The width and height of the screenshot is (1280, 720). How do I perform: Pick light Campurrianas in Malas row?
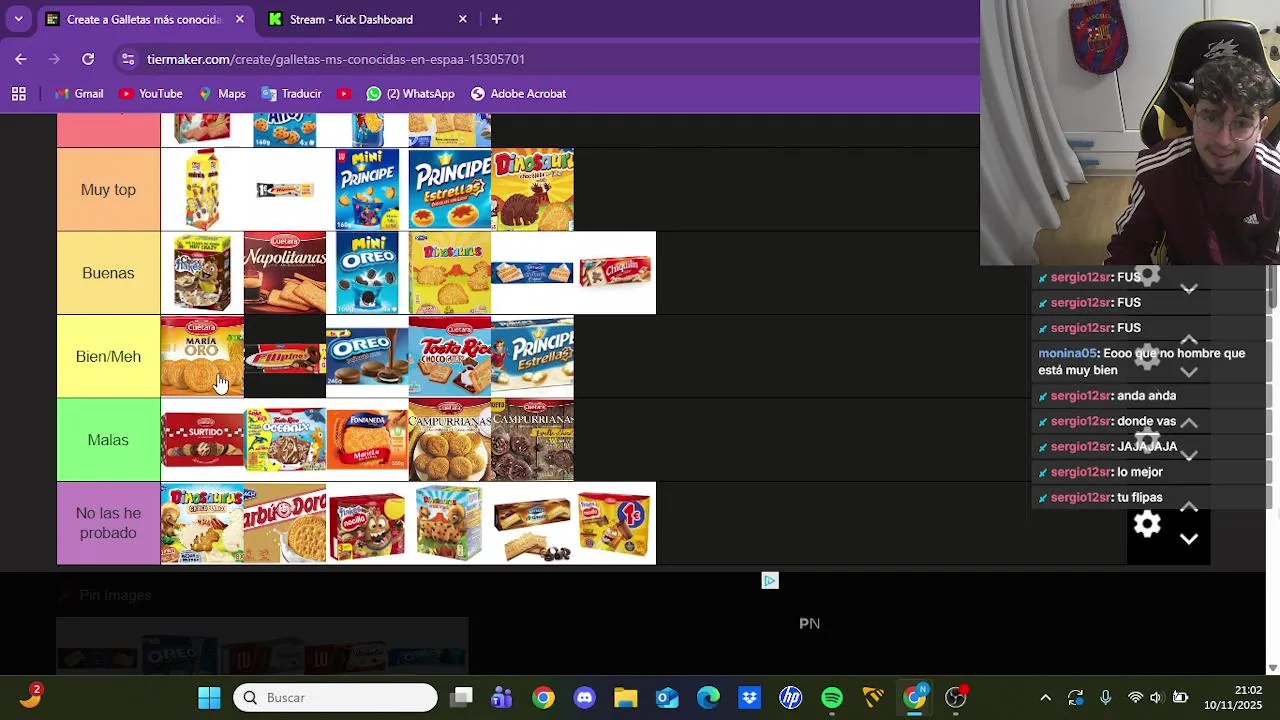(450, 440)
